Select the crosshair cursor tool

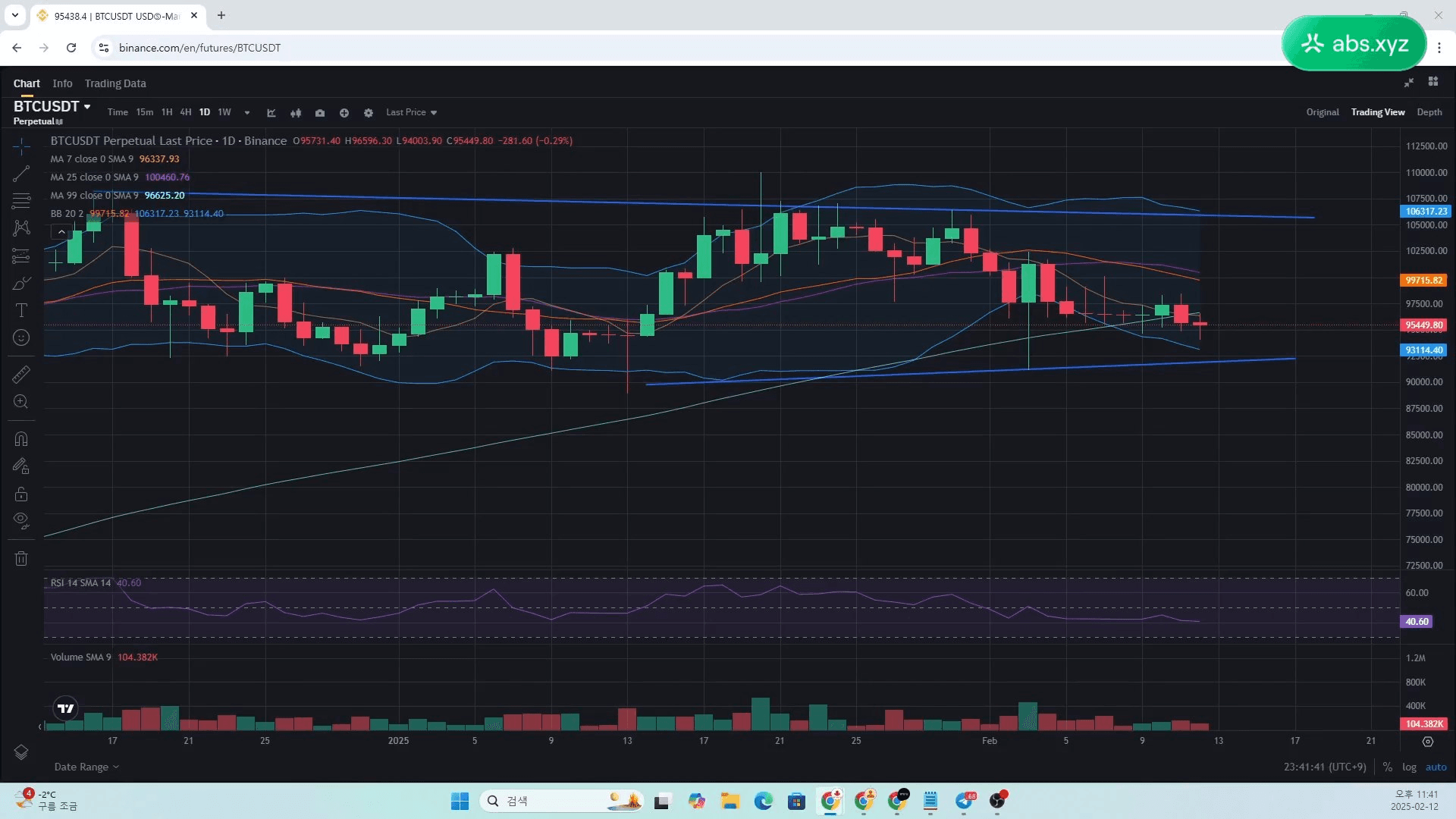[21, 146]
